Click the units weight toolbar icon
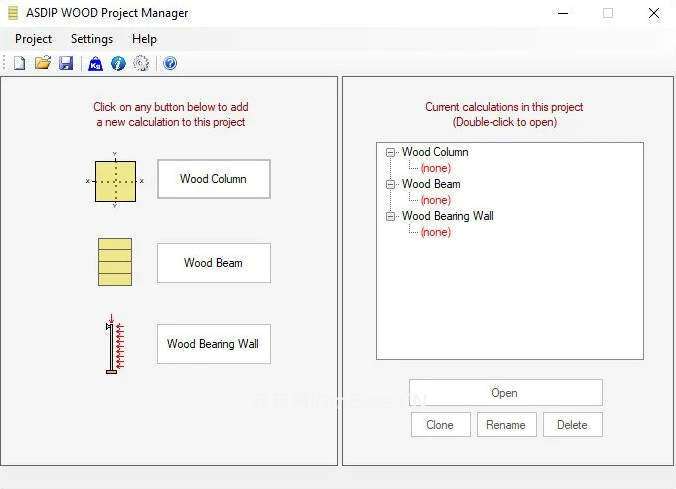The image size is (676, 489). [95, 64]
